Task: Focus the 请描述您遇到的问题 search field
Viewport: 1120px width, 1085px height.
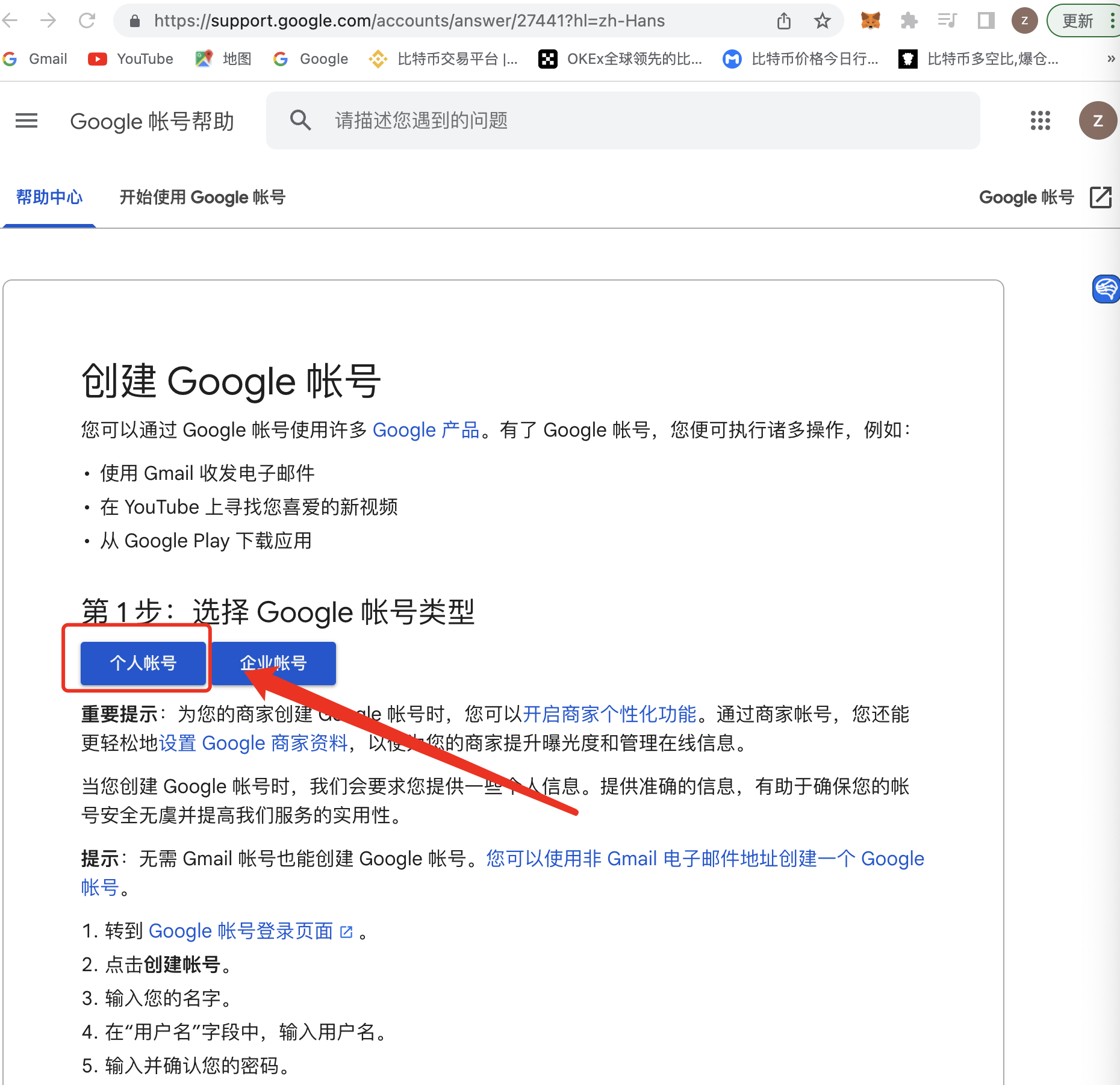Action: (x=623, y=120)
